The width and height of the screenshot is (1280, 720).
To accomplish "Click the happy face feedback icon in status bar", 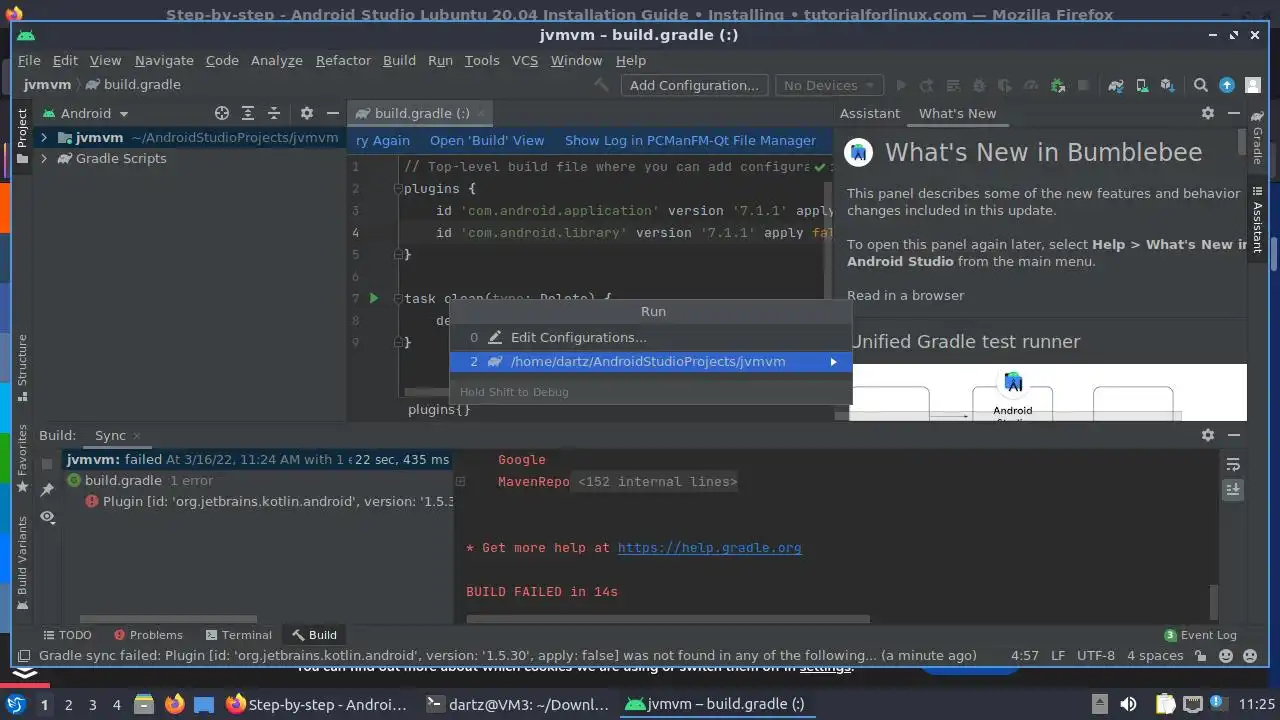I will tap(1225, 656).
